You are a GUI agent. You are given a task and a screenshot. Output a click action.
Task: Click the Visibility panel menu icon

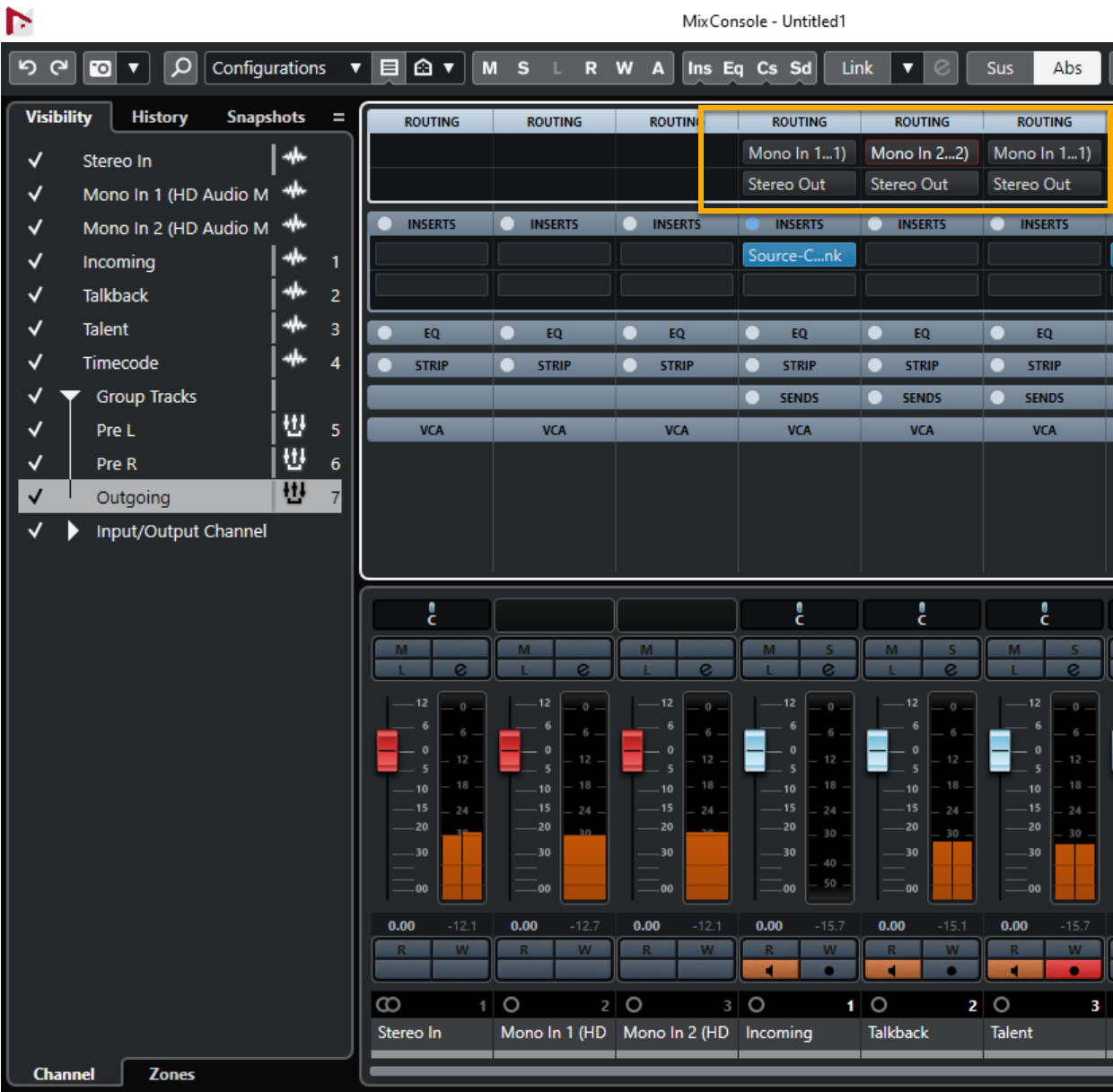(338, 118)
